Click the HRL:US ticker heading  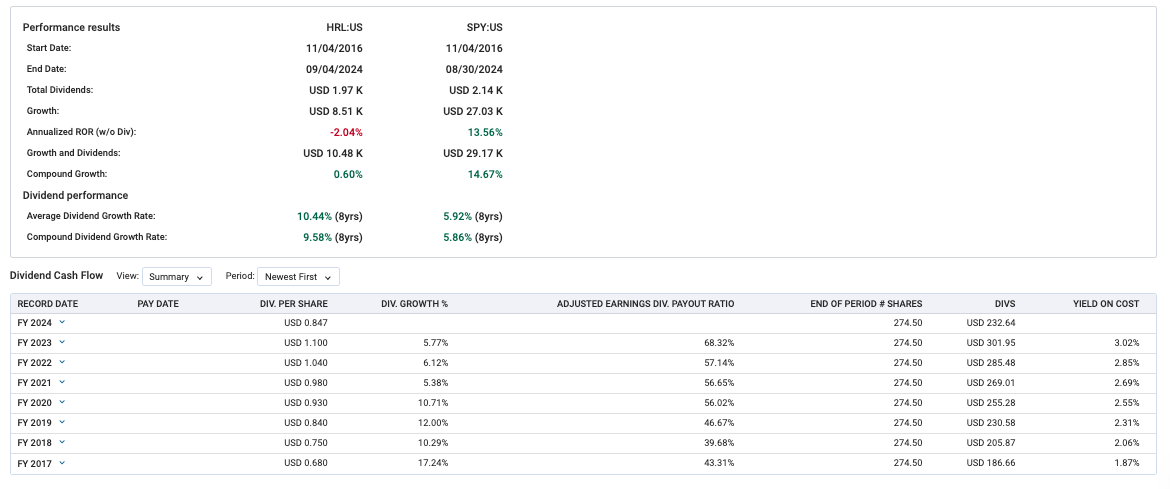click(345, 27)
